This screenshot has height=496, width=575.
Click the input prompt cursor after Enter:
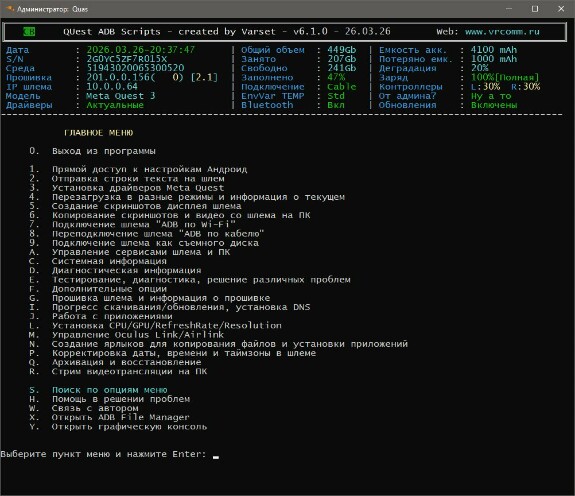point(216,456)
